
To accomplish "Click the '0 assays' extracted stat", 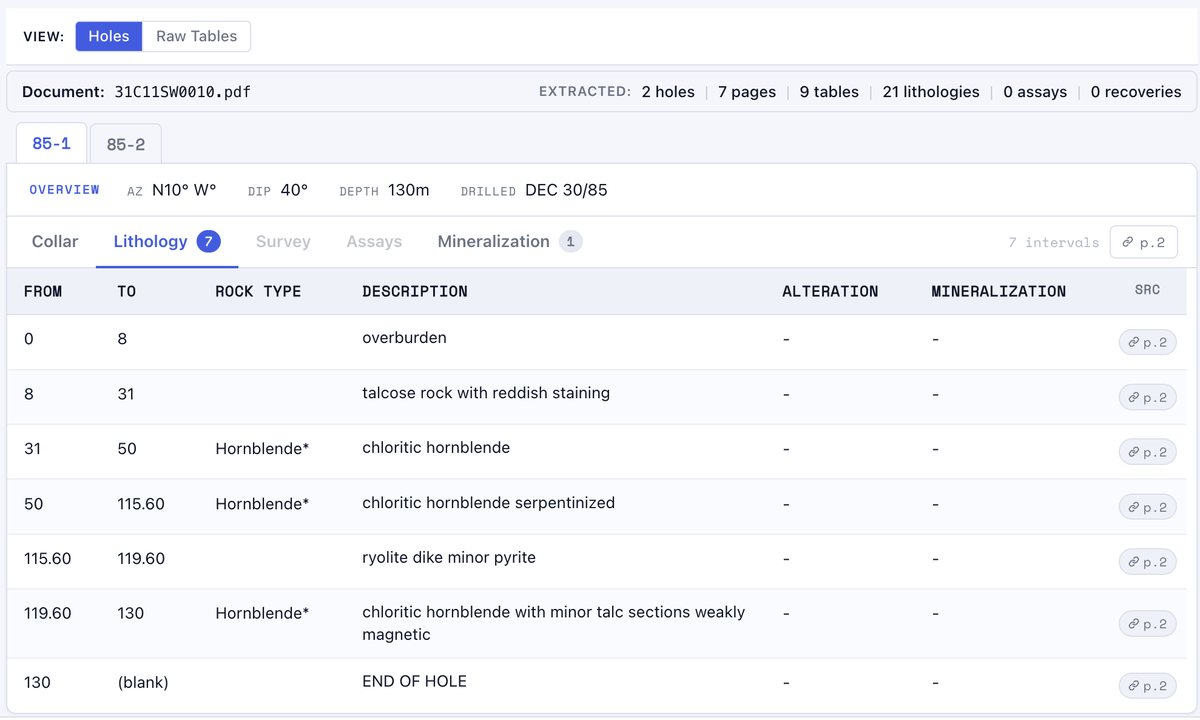I will [1035, 91].
